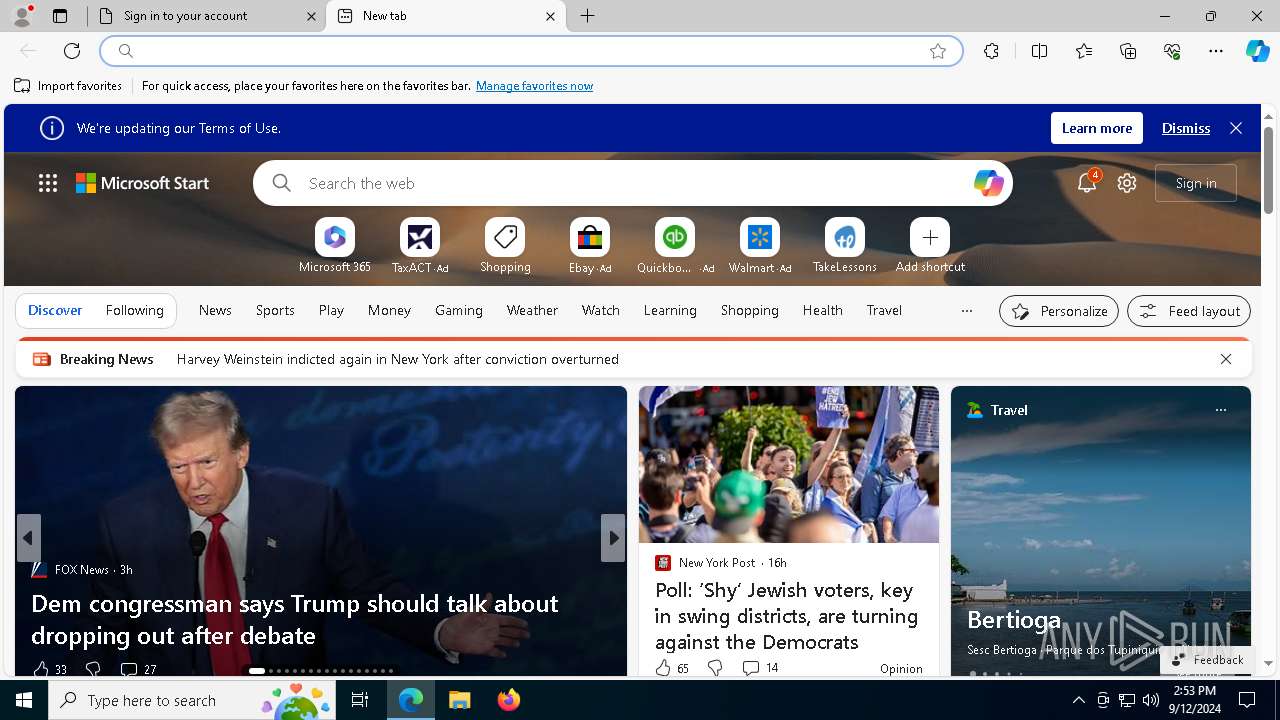Screen dimensions: 1280x720
Task: Open comments on the Poll article
Action: click(x=760, y=668)
